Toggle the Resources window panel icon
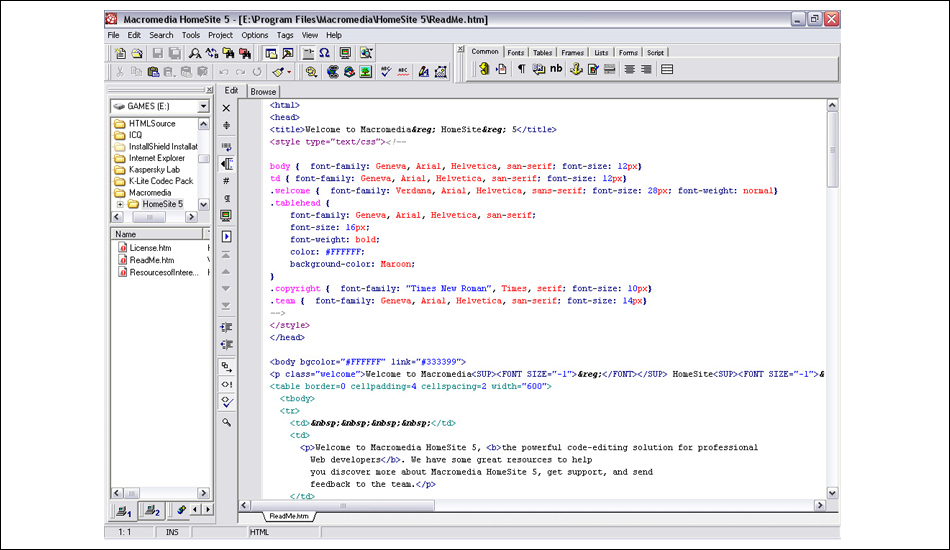This screenshot has width=950, height=550. click(271, 53)
